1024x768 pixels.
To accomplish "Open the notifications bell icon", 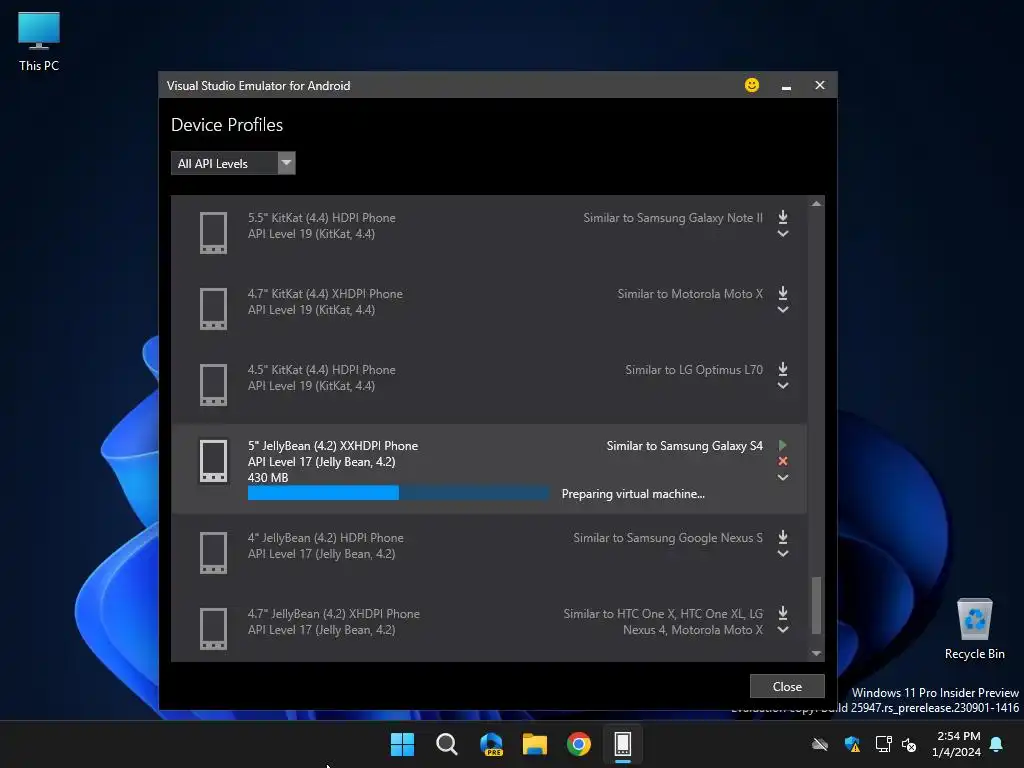I will click(996, 744).
